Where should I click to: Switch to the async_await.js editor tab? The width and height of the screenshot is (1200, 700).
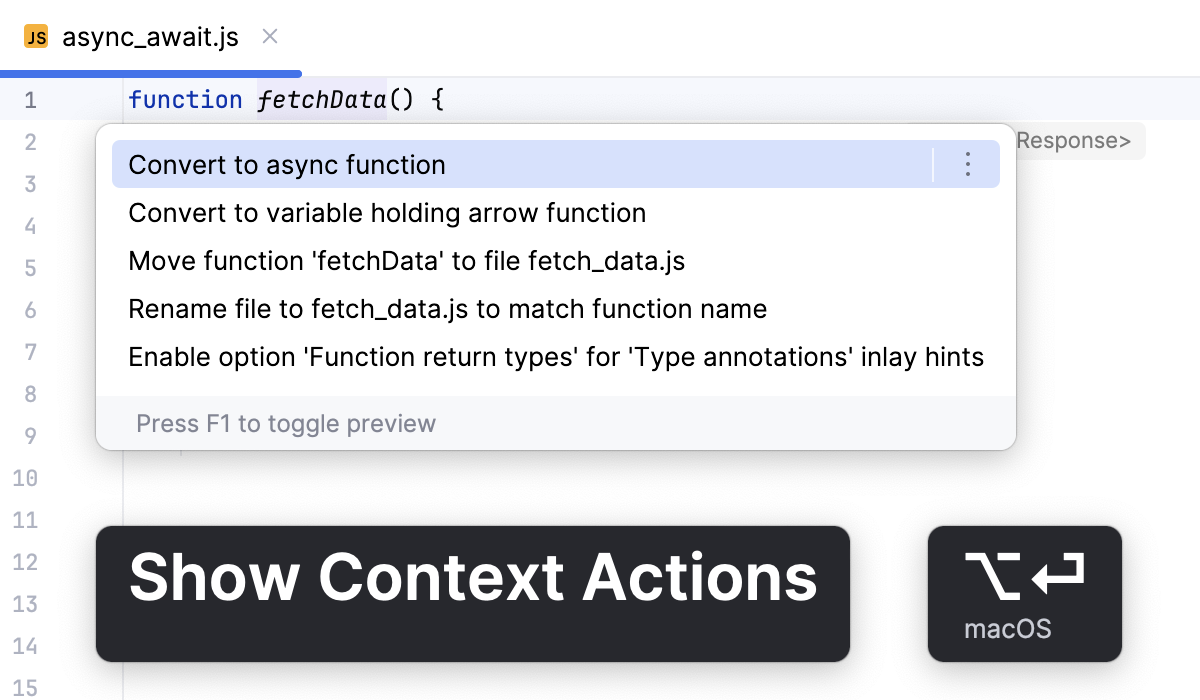150,37
